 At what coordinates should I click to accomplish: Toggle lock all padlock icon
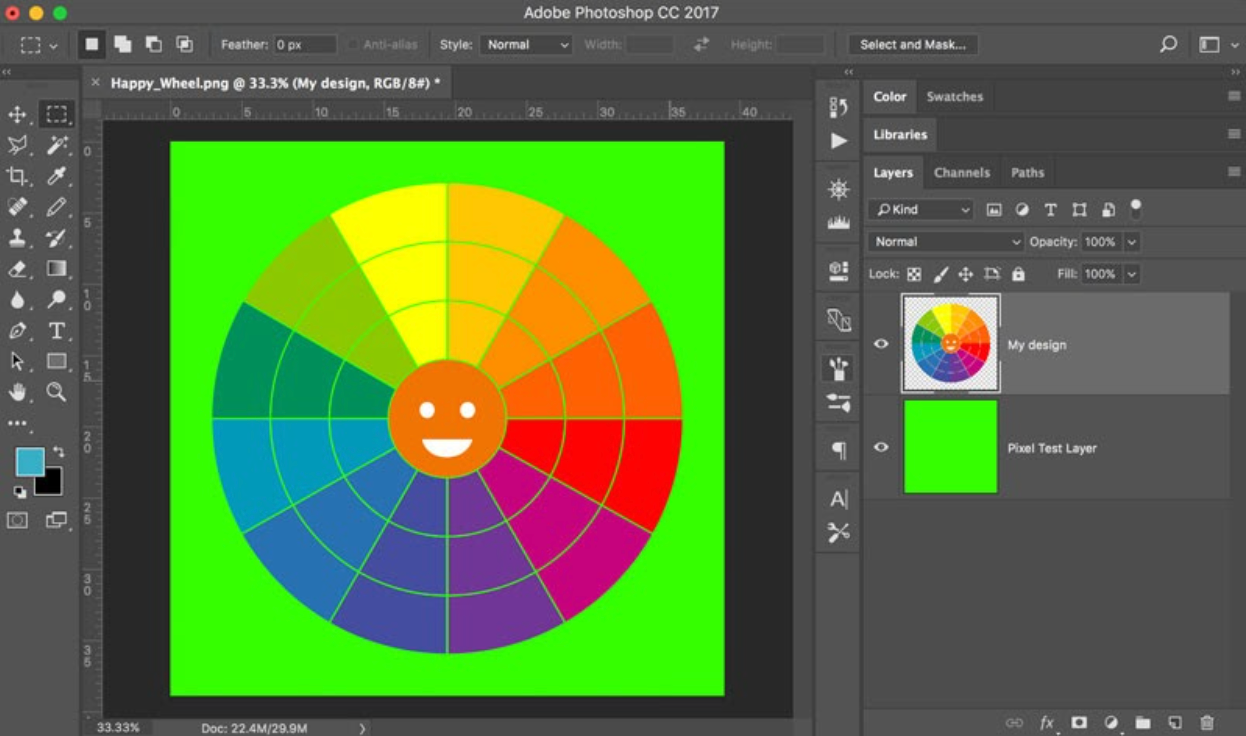[1018, 274]
